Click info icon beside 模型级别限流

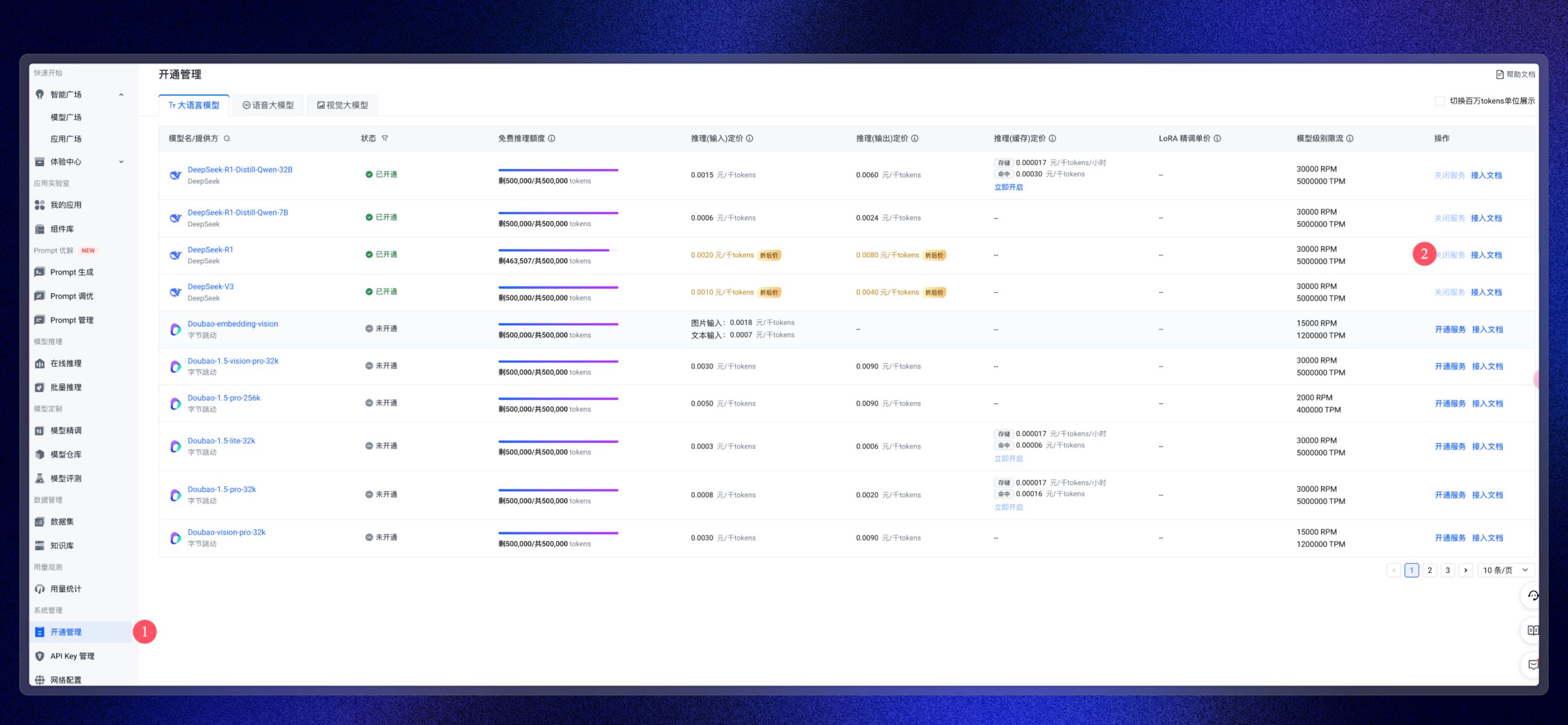(x=1350, y=139)
